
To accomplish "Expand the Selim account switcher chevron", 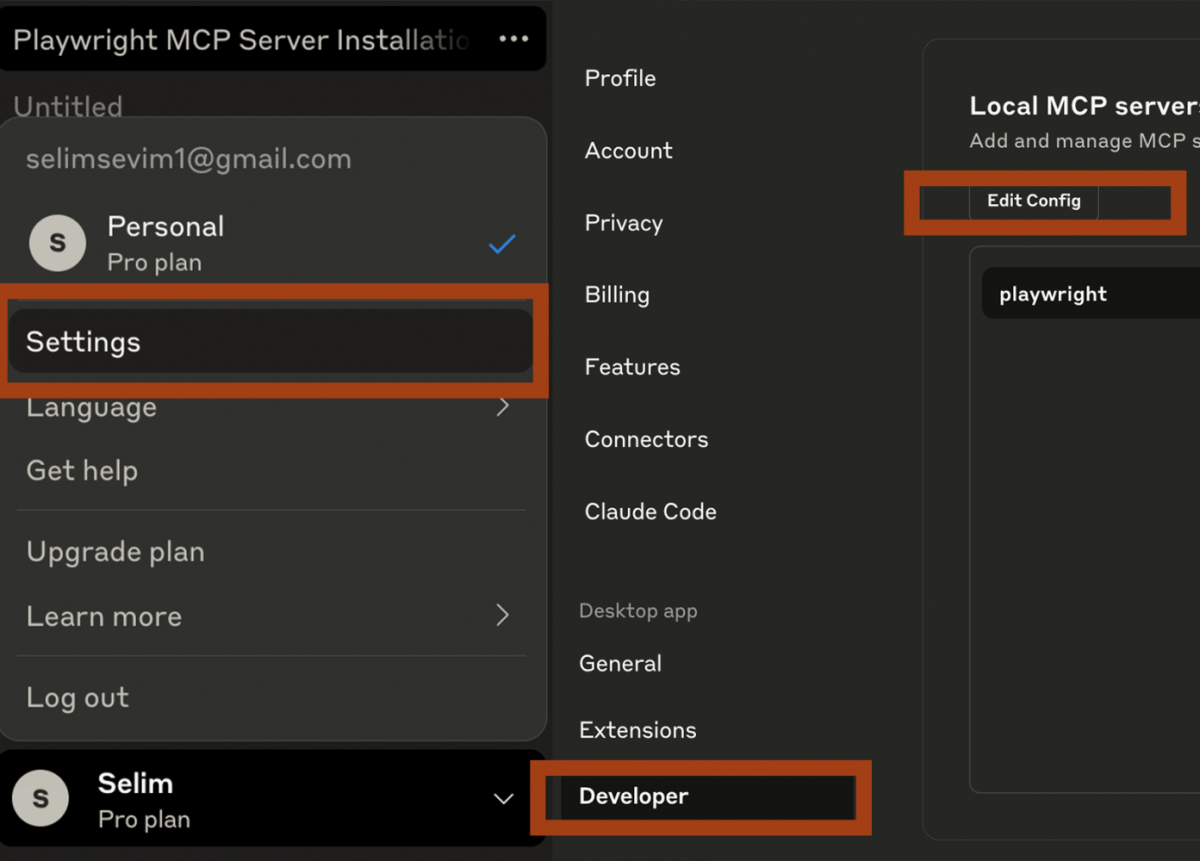I will pos(503,798).
